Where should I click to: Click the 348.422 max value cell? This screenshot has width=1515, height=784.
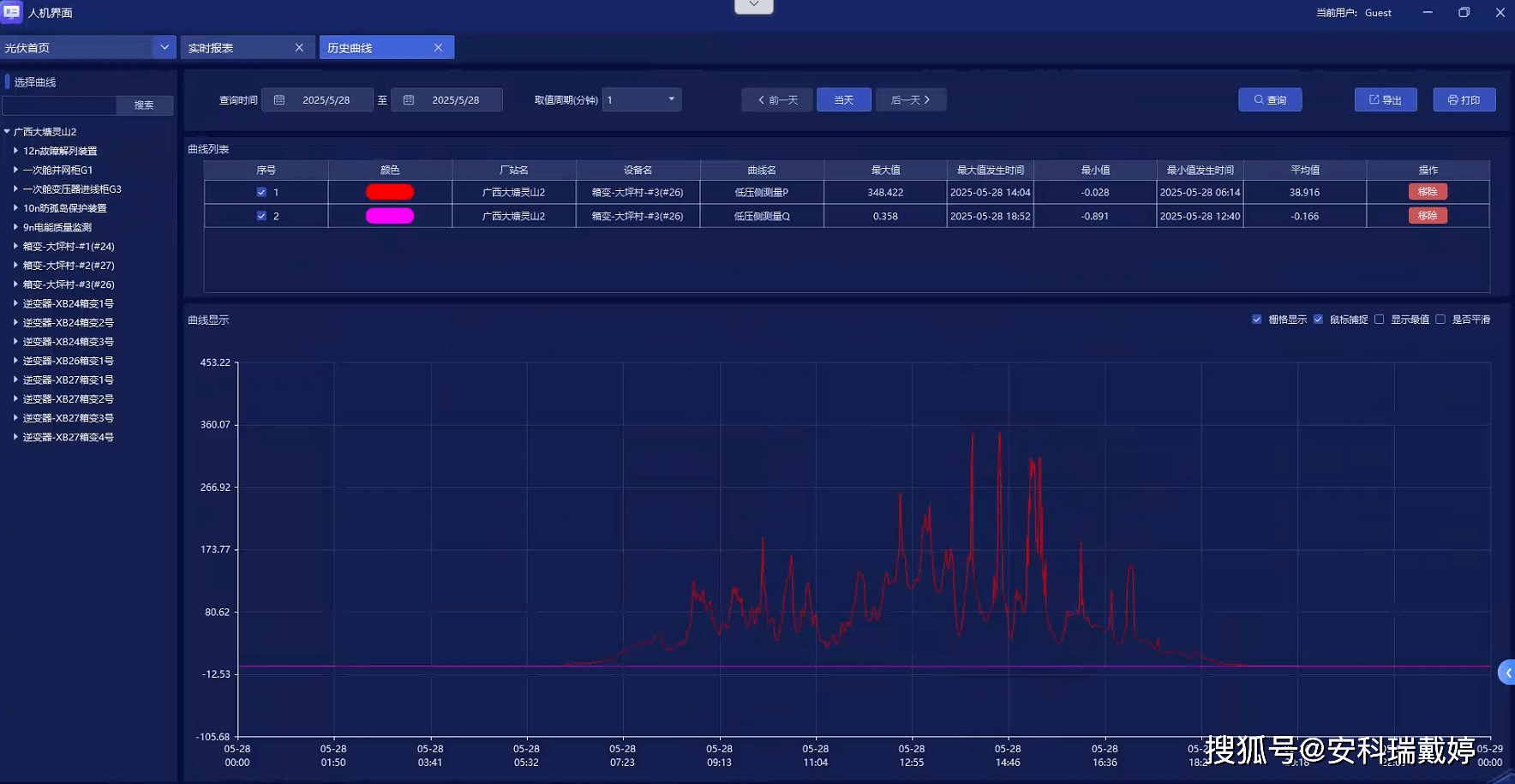point(885,193)
